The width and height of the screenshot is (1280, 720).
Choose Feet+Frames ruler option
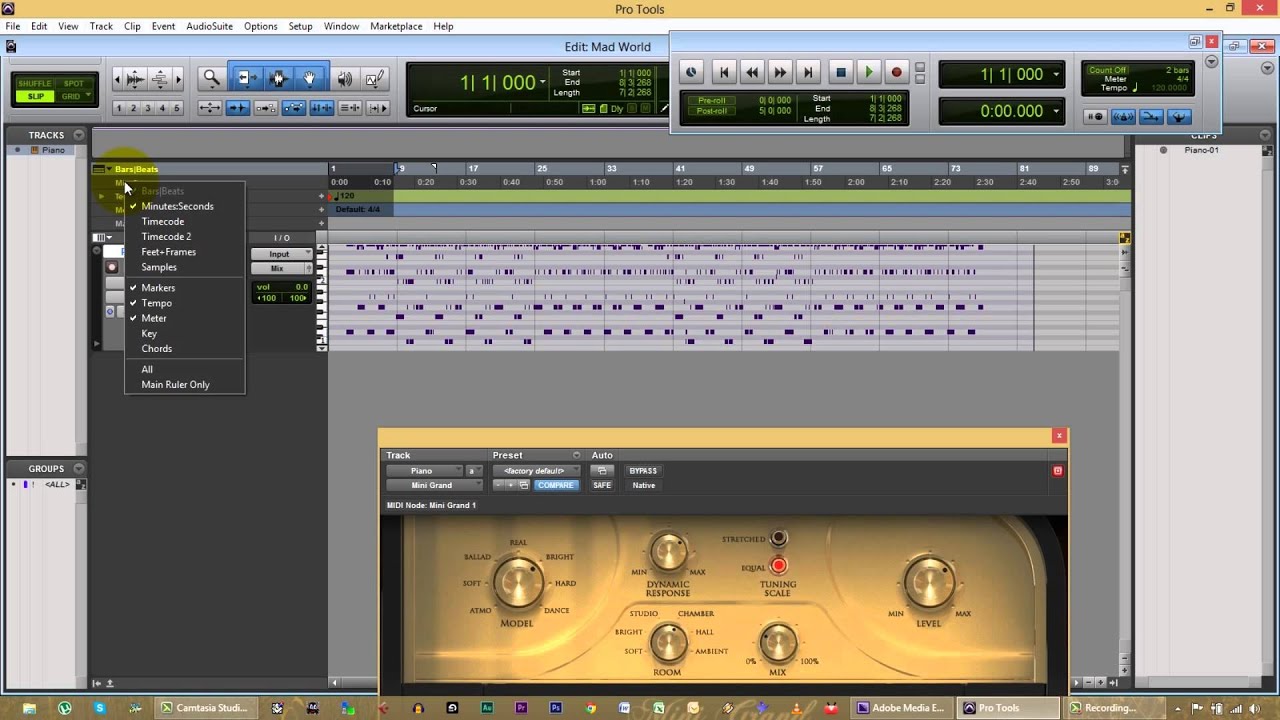click(168, 252)
